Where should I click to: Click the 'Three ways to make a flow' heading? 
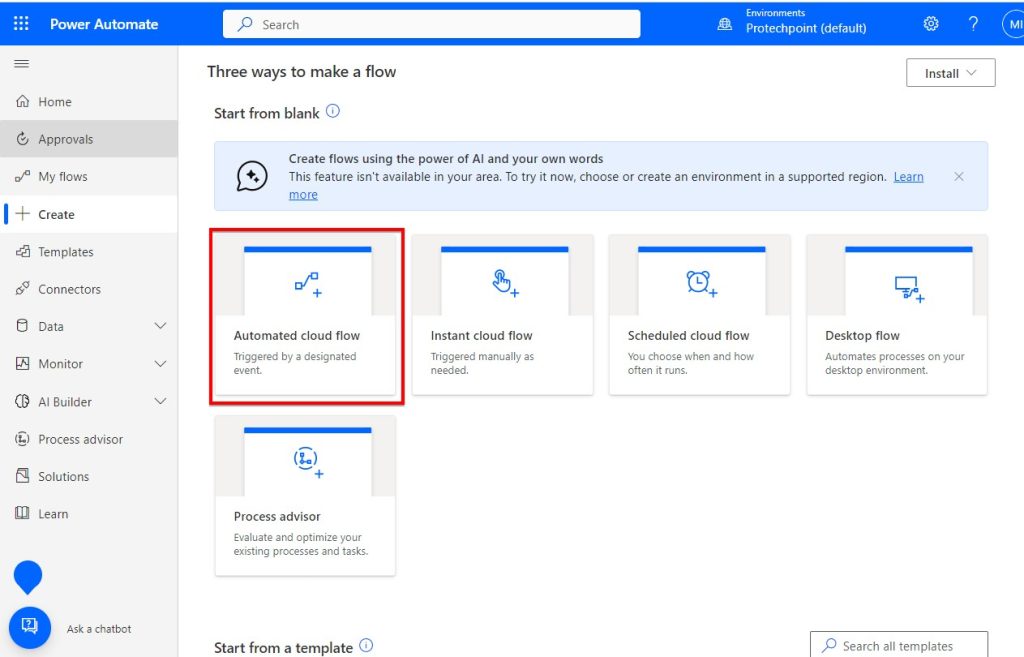(302, 71)
